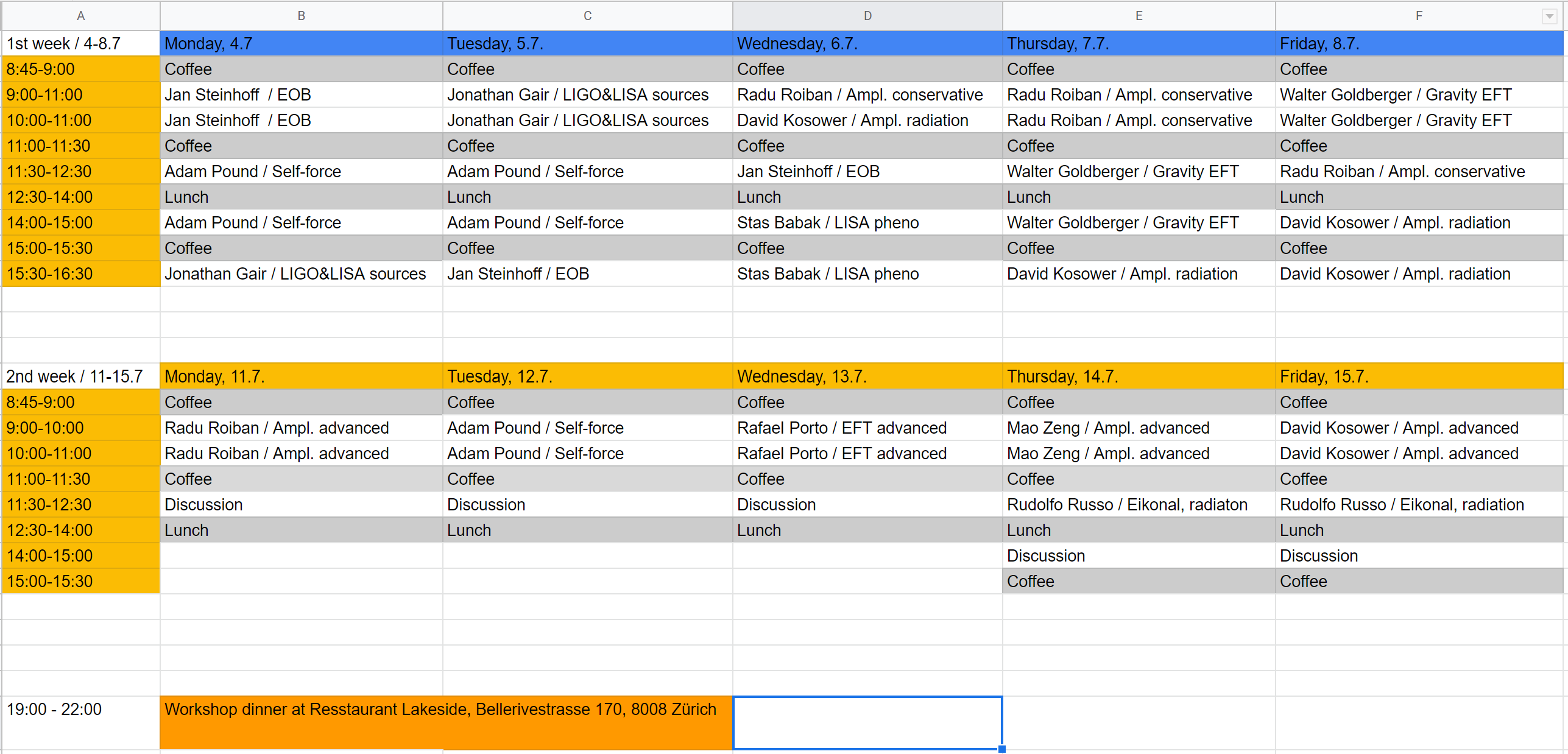
Task: Select 'Adam Pound / Self-force' on Tuesday 12.7 at 9:00
Action: point(587,428)
